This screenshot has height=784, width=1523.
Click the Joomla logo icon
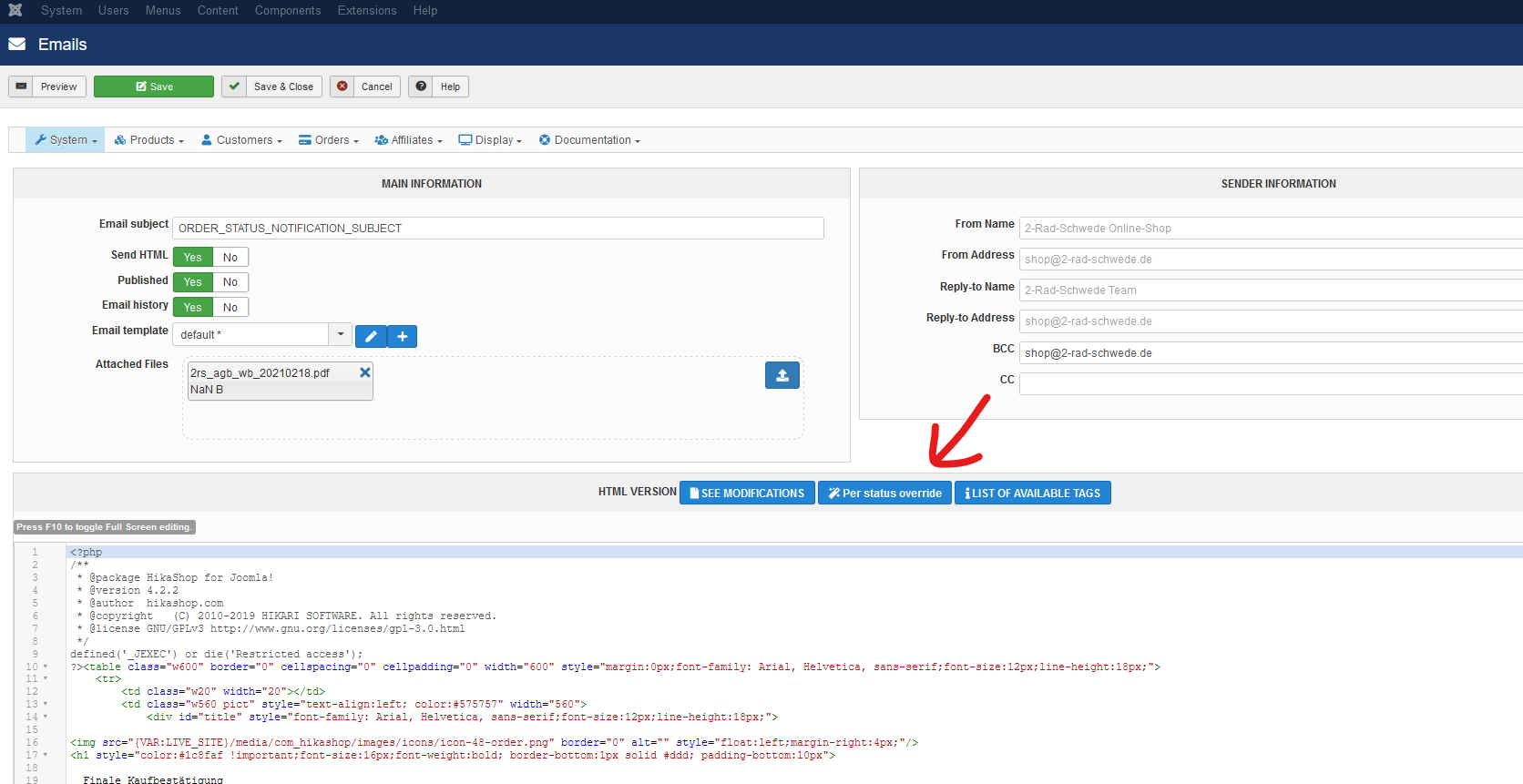click(15, 11)
